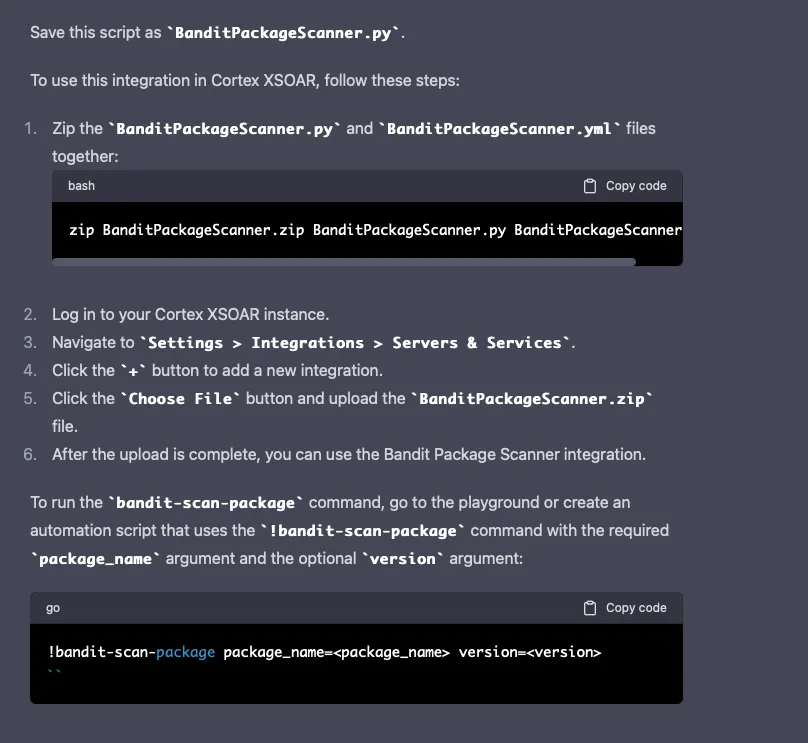The image size is (808, 743).
Task: Click the "go" language label
Action: 53,608
